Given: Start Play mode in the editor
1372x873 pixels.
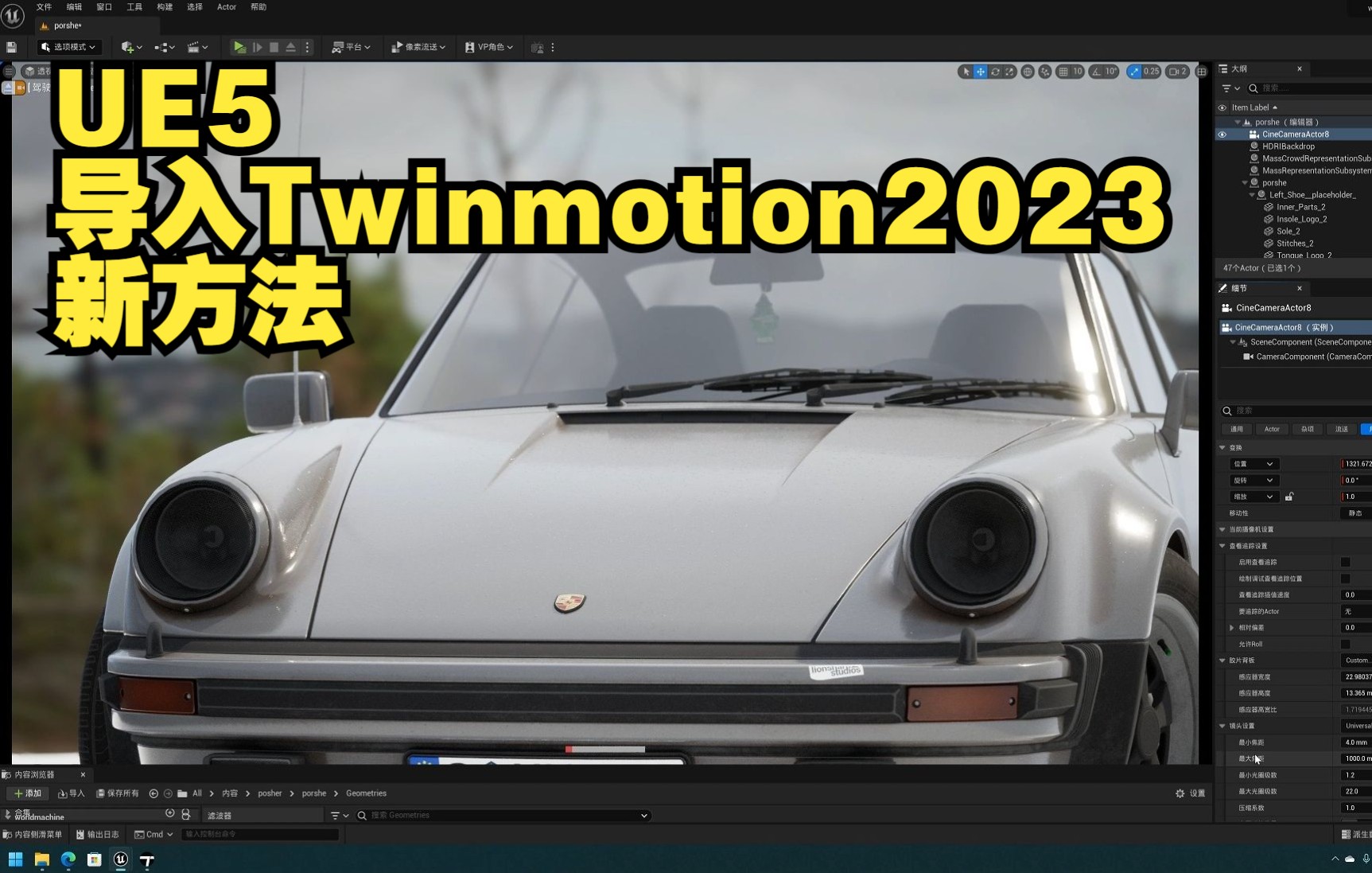Looking at the screenshot, I should point(239,47).
